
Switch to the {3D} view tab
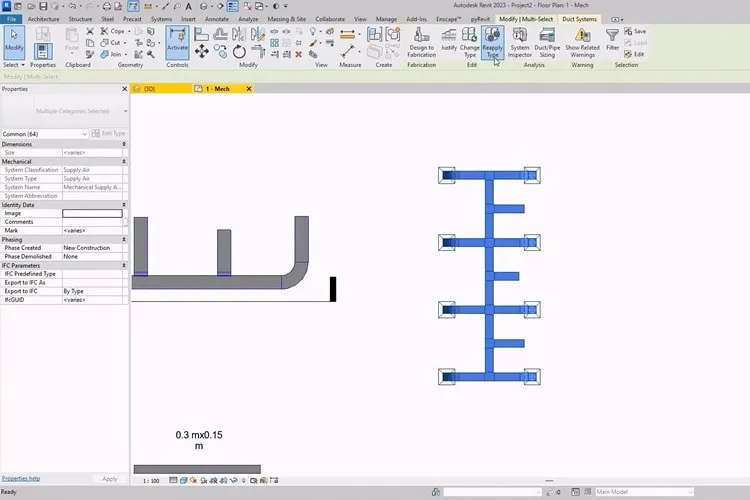pos(149,89)
